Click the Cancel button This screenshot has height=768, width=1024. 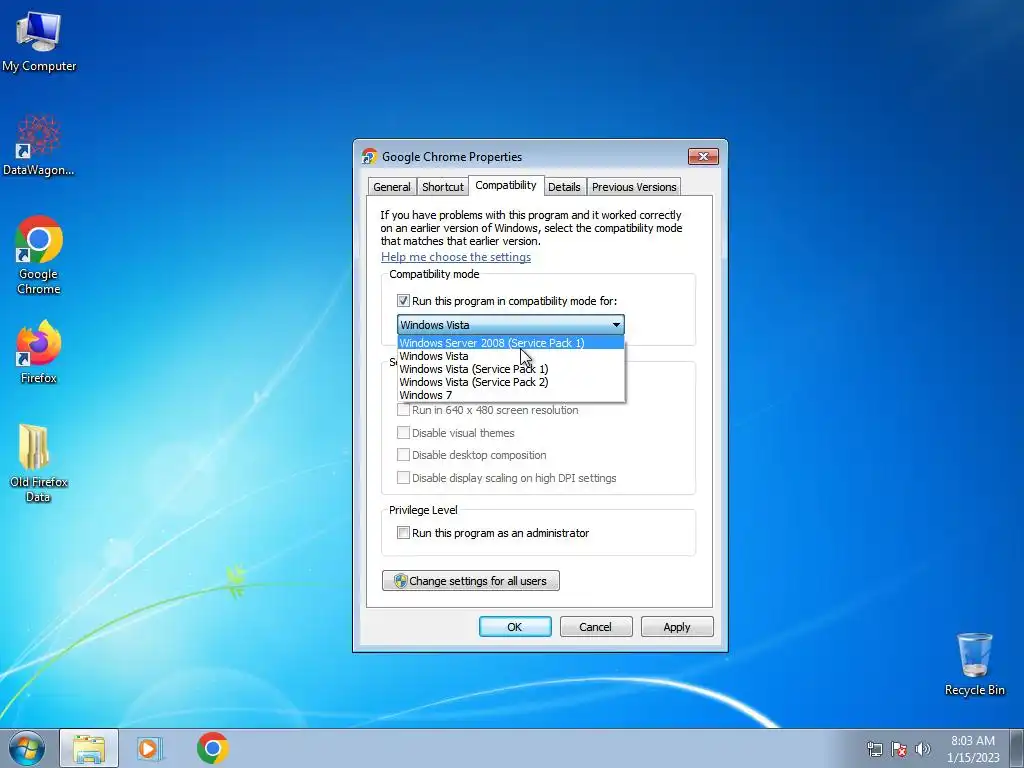(x=596, y=627)
